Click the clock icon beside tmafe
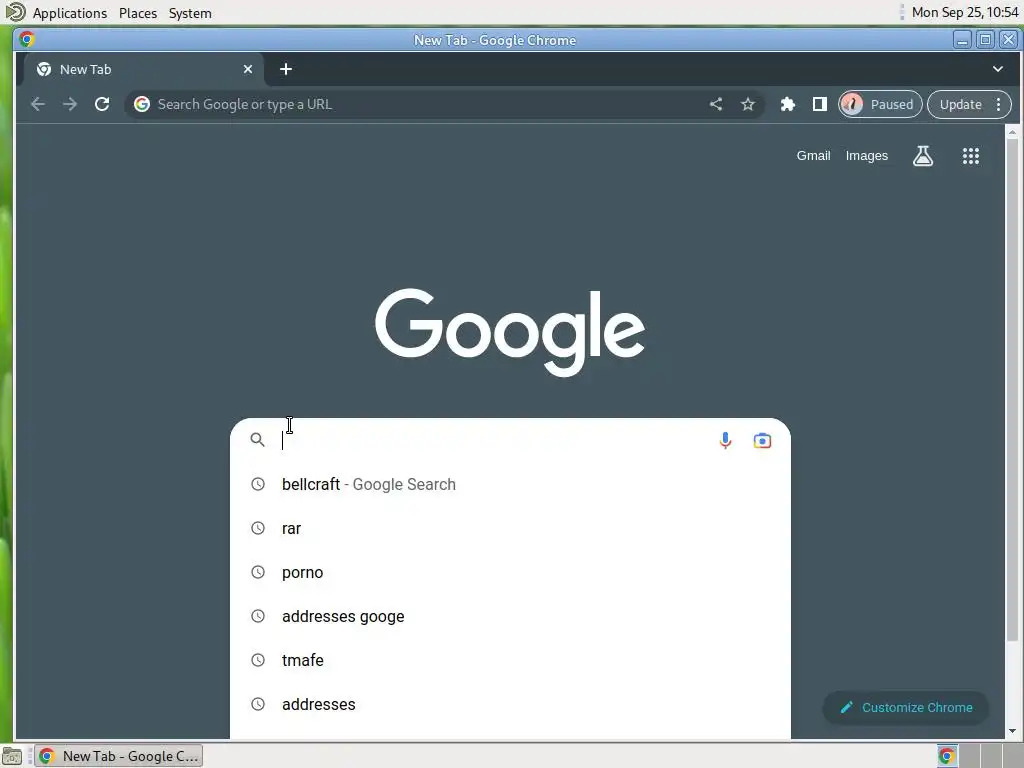The image size is (1024, 768). click(x=258, y=660)
